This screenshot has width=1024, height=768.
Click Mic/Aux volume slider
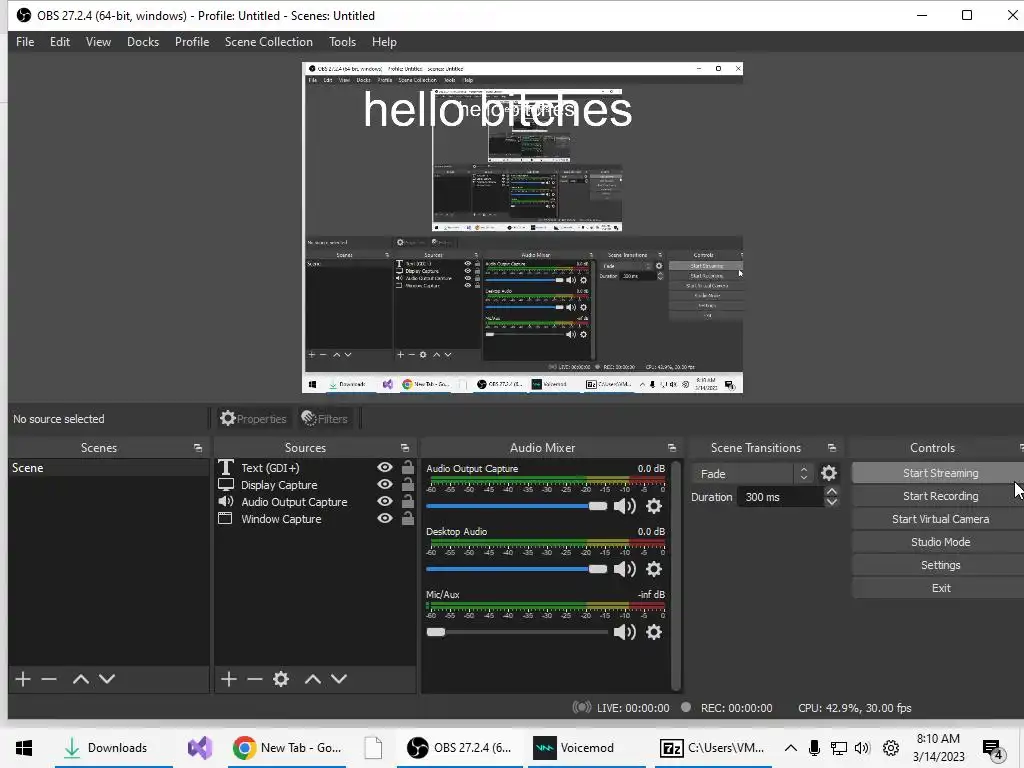(517, 632)
